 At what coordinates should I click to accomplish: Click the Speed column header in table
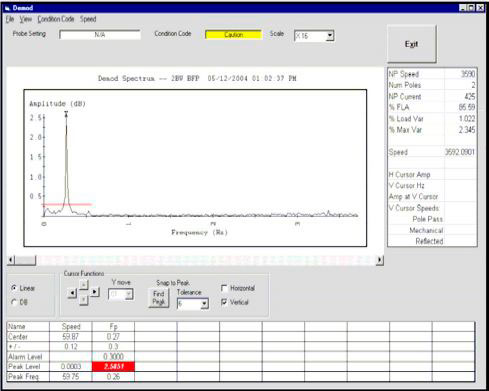click(71, 326)
